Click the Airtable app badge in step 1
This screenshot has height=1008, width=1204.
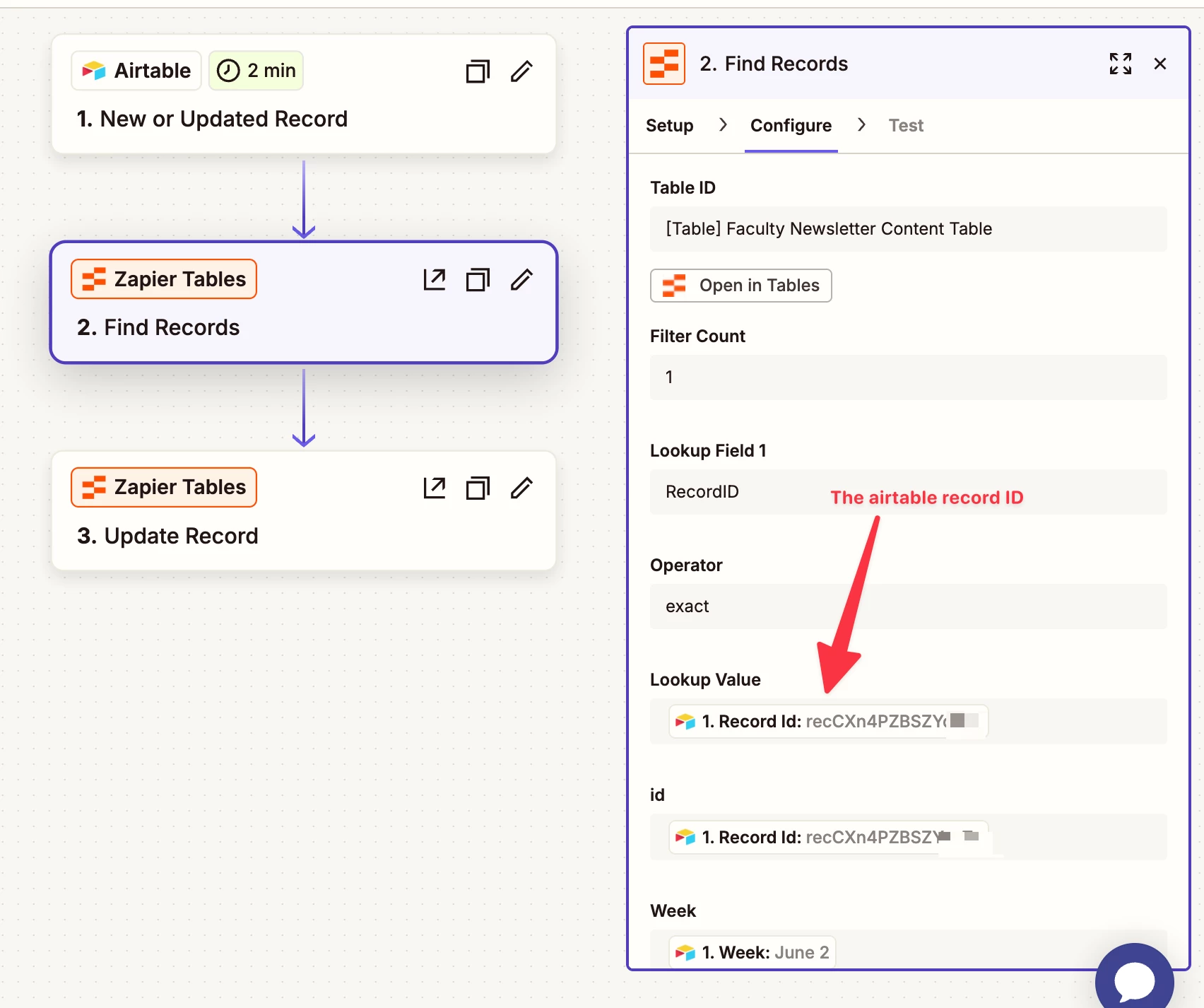(x=136, y=71)
